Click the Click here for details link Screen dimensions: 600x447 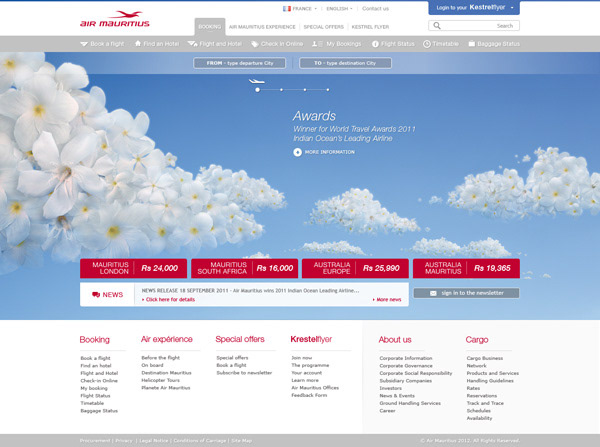click(168, 300)
